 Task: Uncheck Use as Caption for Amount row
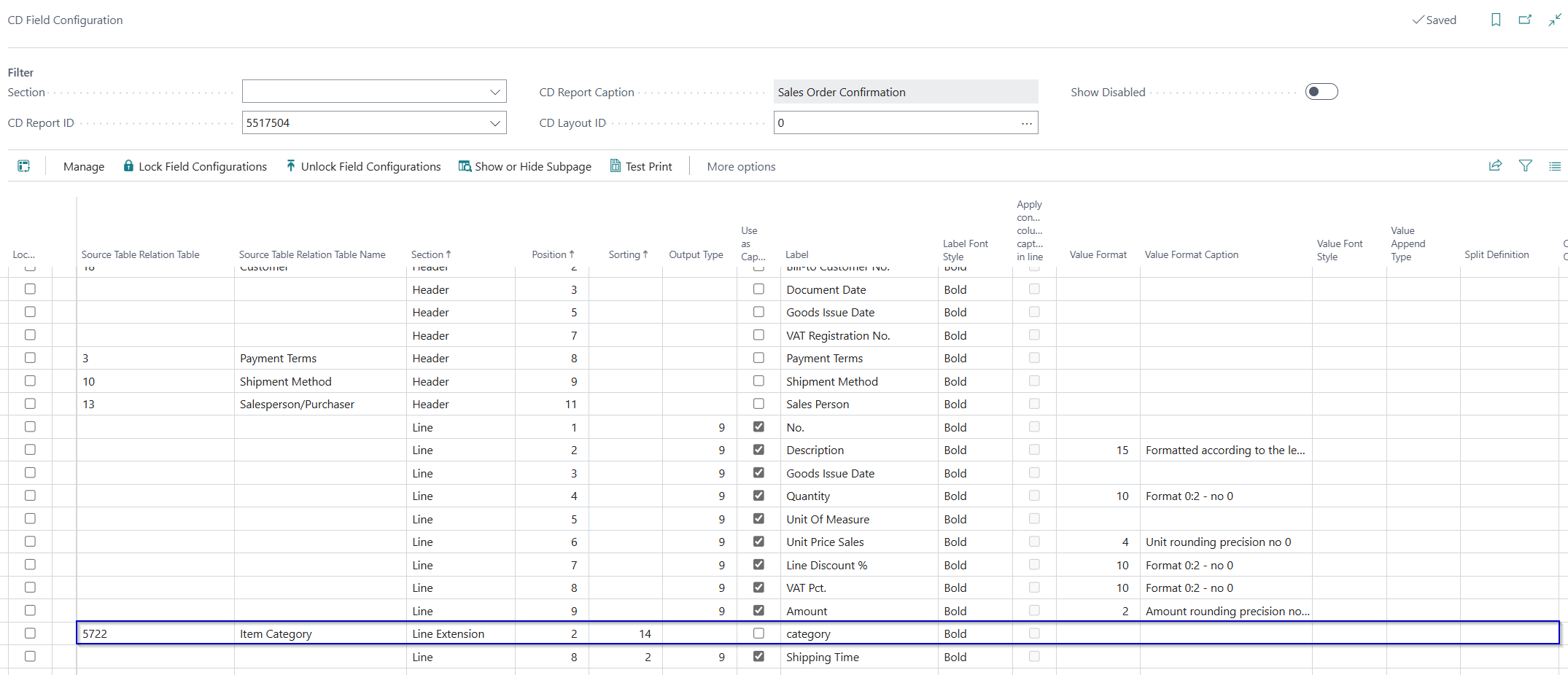coord(758,611)
